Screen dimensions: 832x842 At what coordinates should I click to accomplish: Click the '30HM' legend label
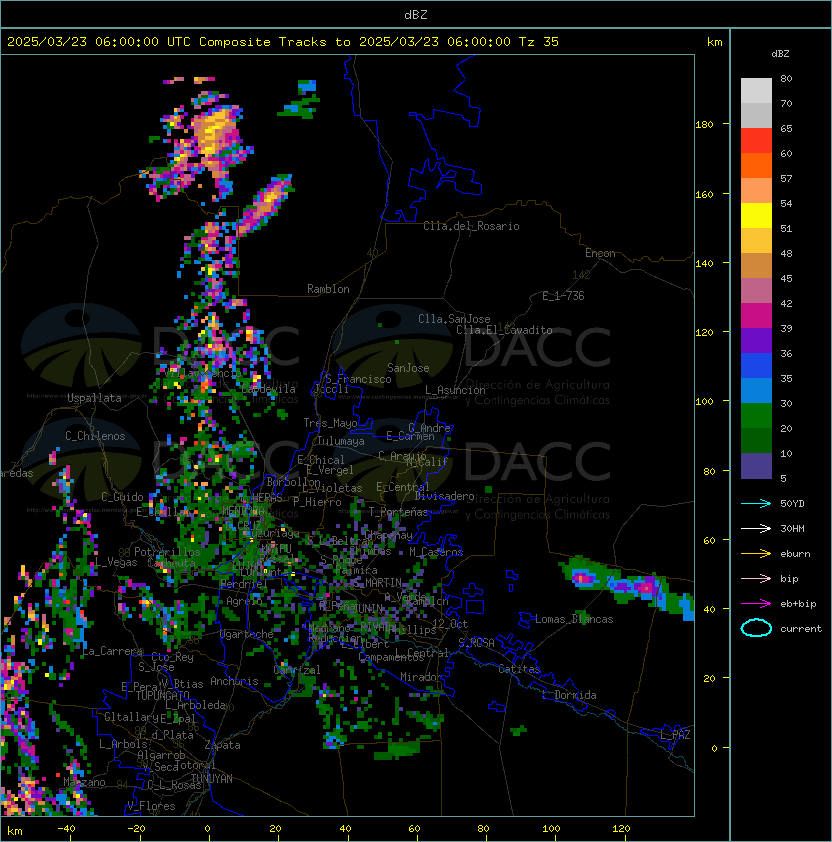(x=792, y=528)
